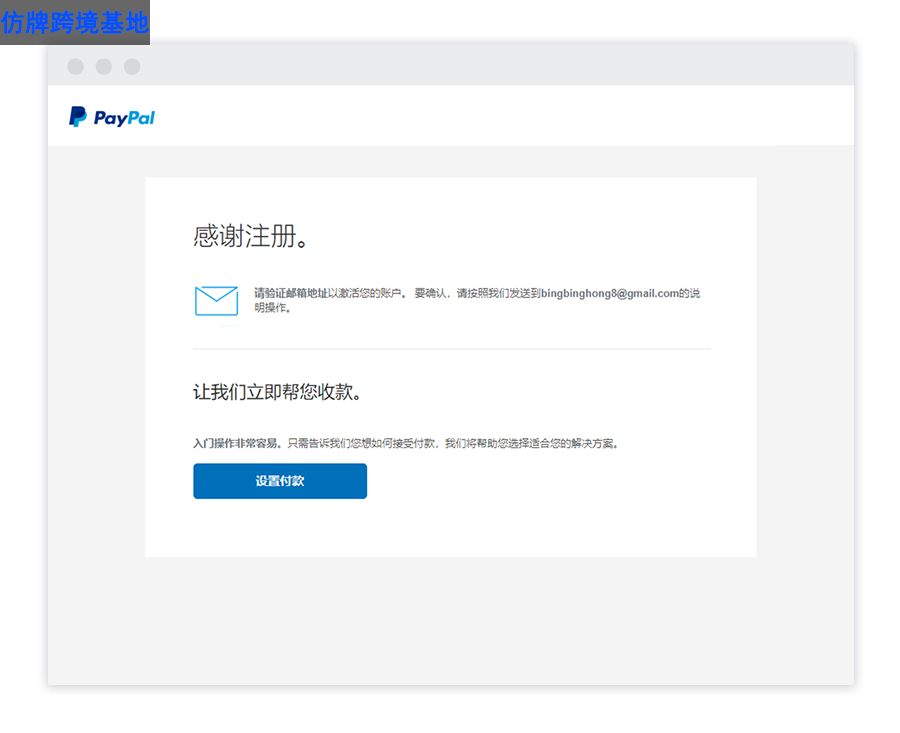Click empty white space below 设置付款 button
The height and width of the screenshot is (733, 900).
(451, 528)
